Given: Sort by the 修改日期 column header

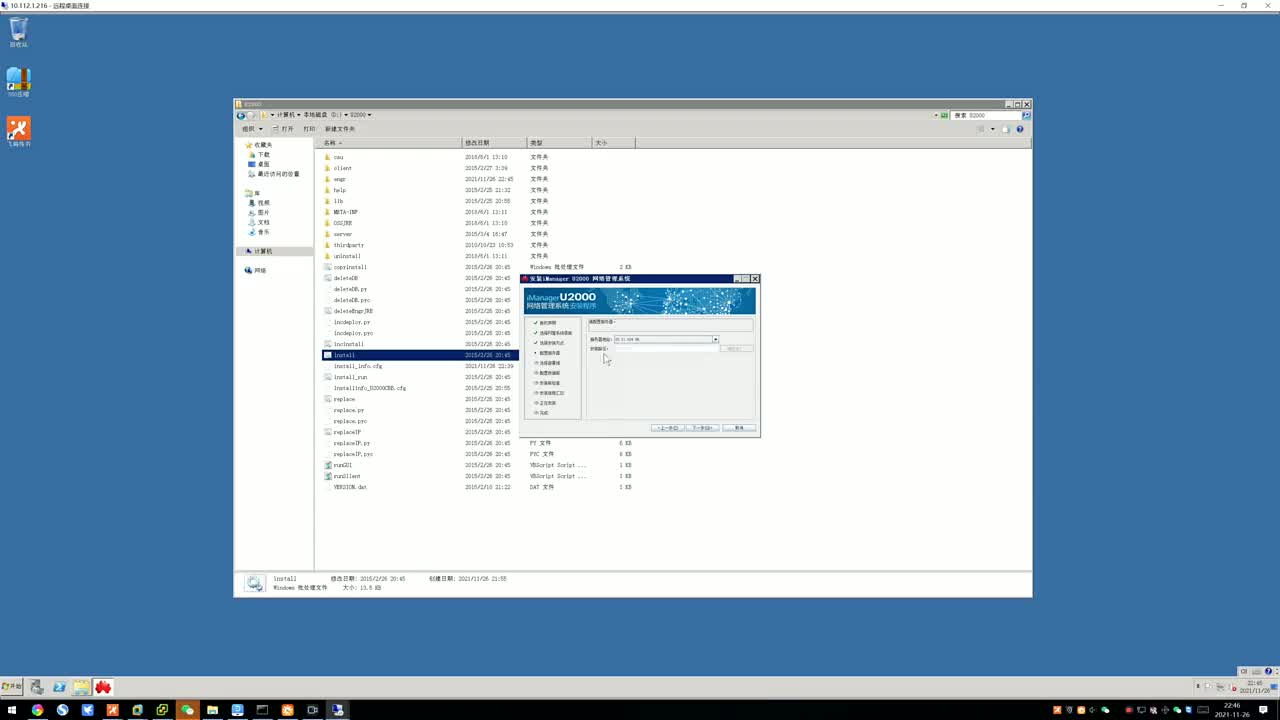Looking at the screenshot, I should coord(494,143).
